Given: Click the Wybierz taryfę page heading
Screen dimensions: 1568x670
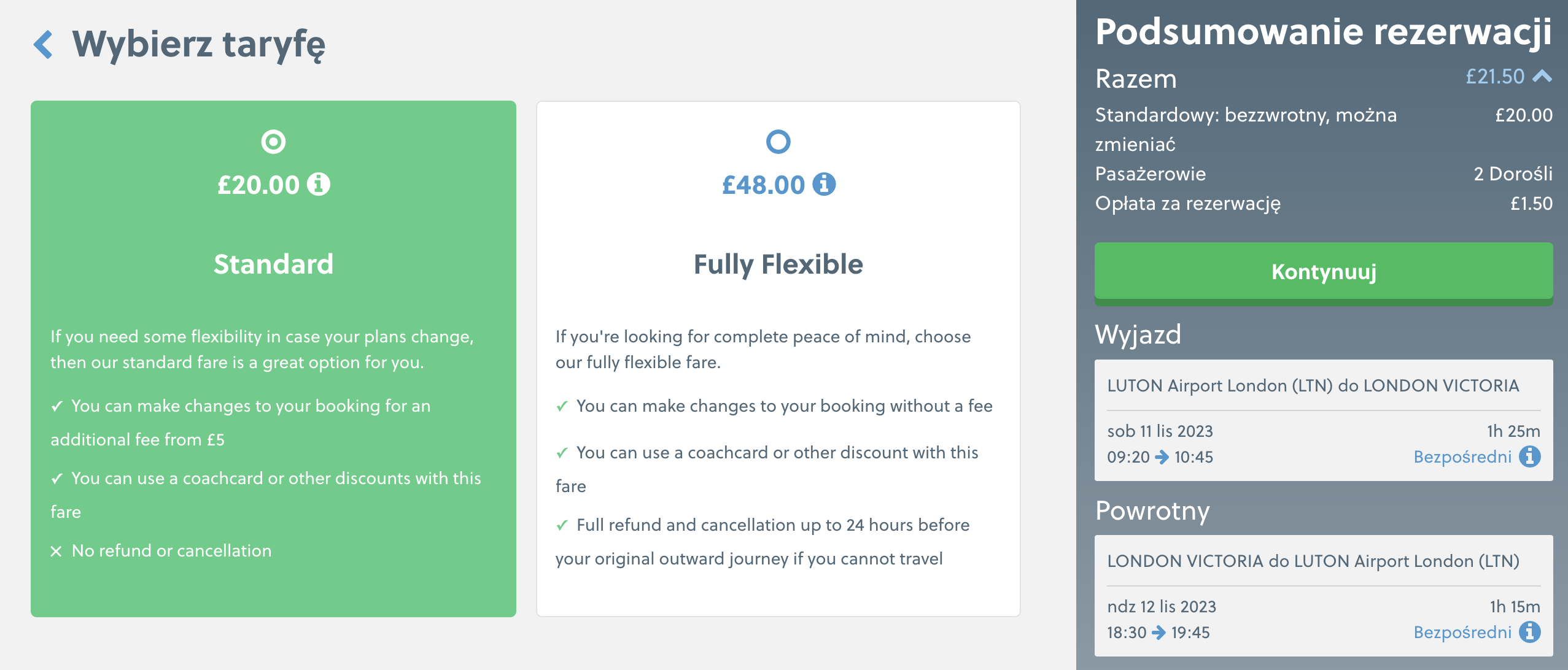Looking at the screenshot, I should 199,45.
